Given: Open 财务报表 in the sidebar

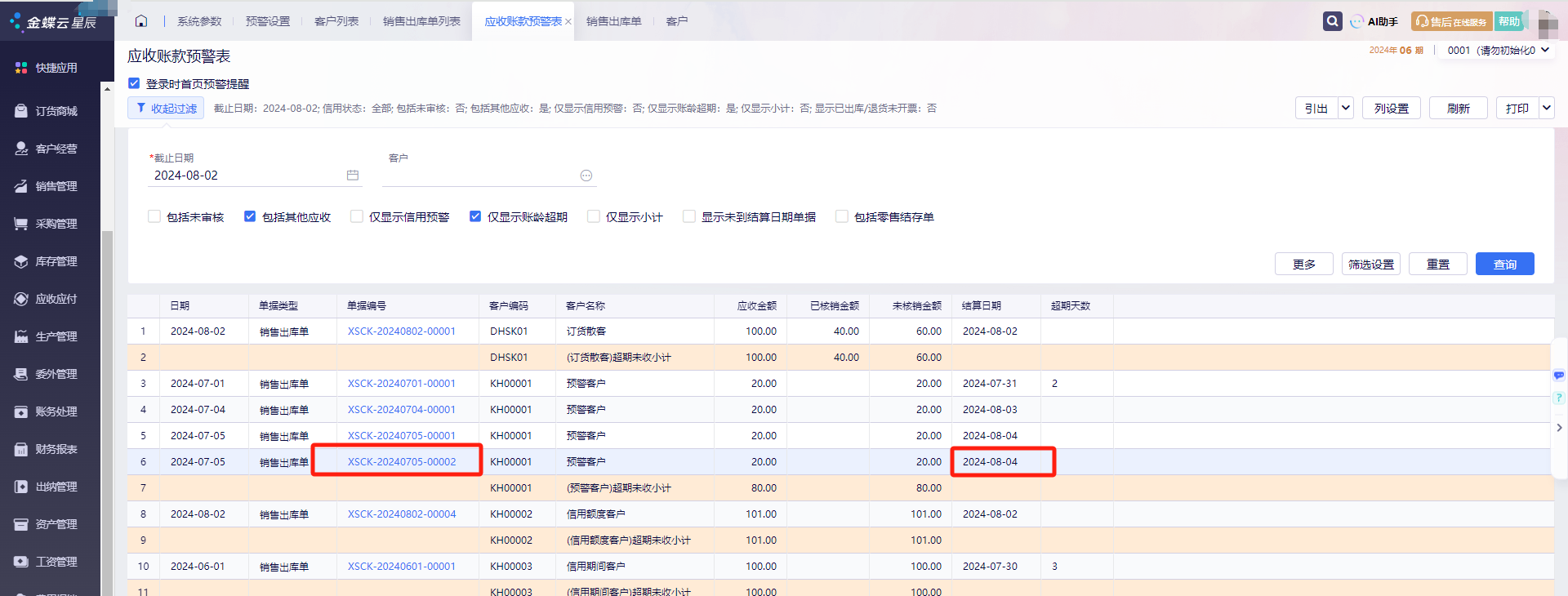Looking at the screenshot, I should click(x=47, y=449).
